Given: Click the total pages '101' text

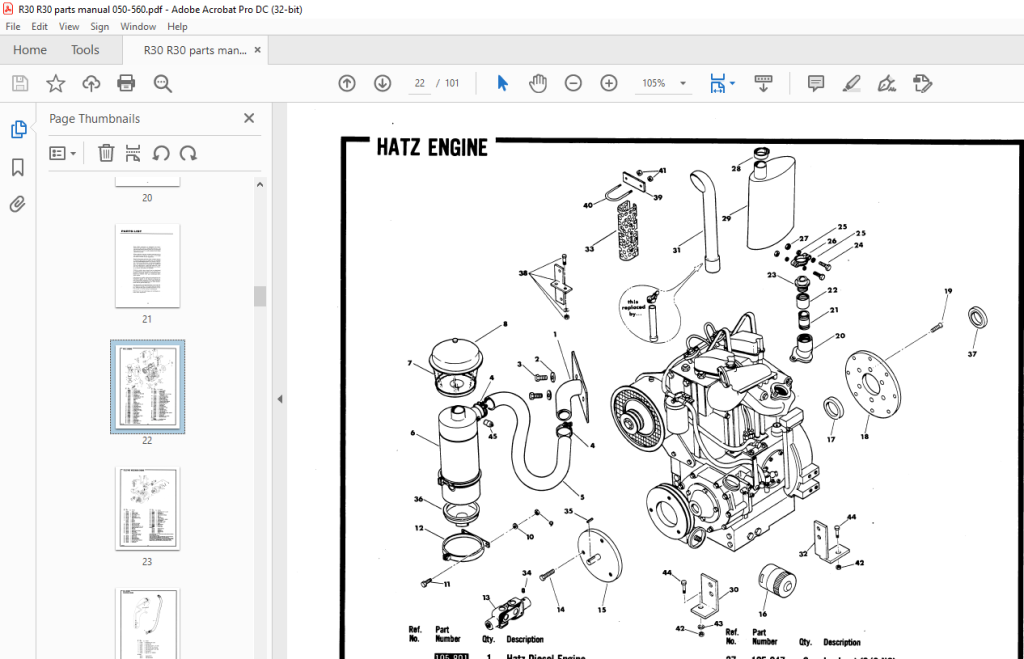Looking at the screenshot, I should (452, 84).
